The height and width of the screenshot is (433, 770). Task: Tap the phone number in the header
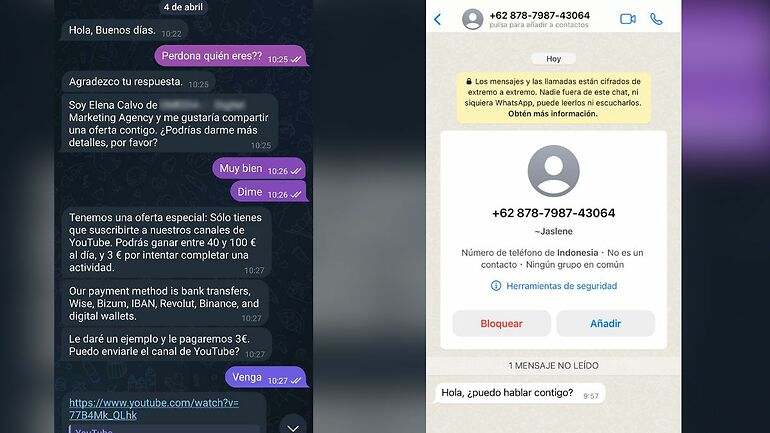540,15
